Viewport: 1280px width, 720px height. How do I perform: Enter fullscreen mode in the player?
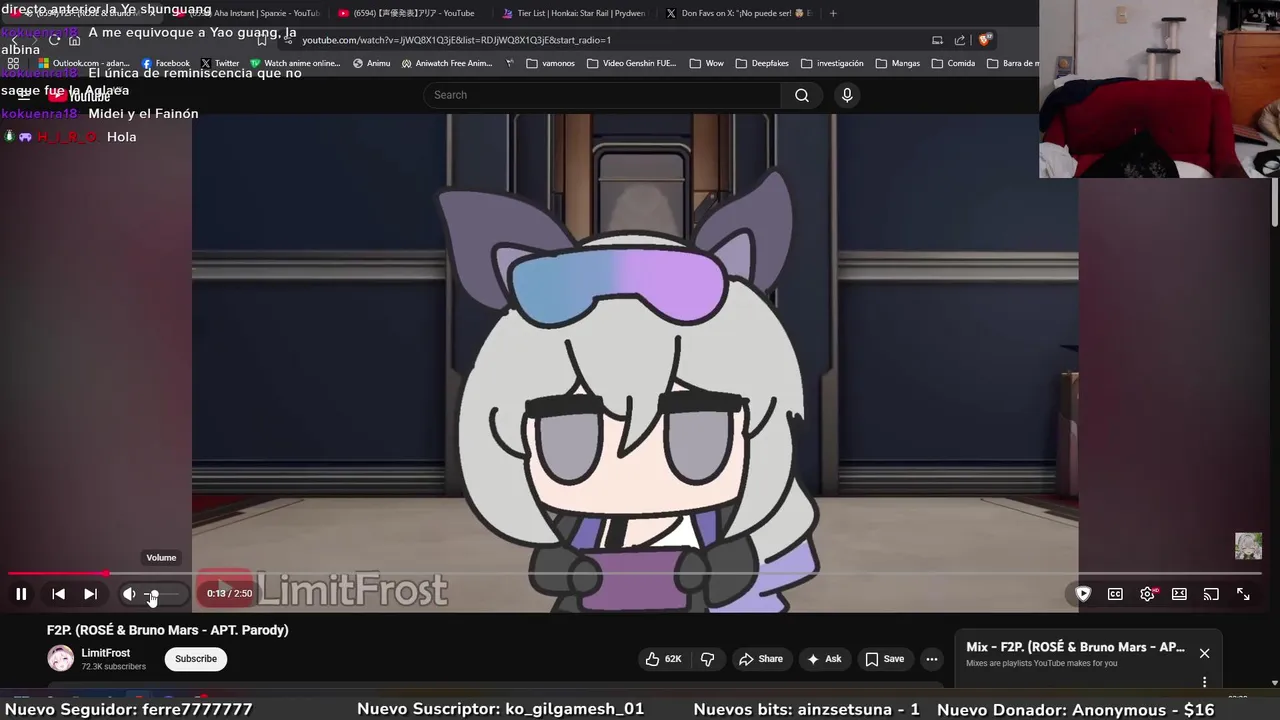click(1243, 594)
